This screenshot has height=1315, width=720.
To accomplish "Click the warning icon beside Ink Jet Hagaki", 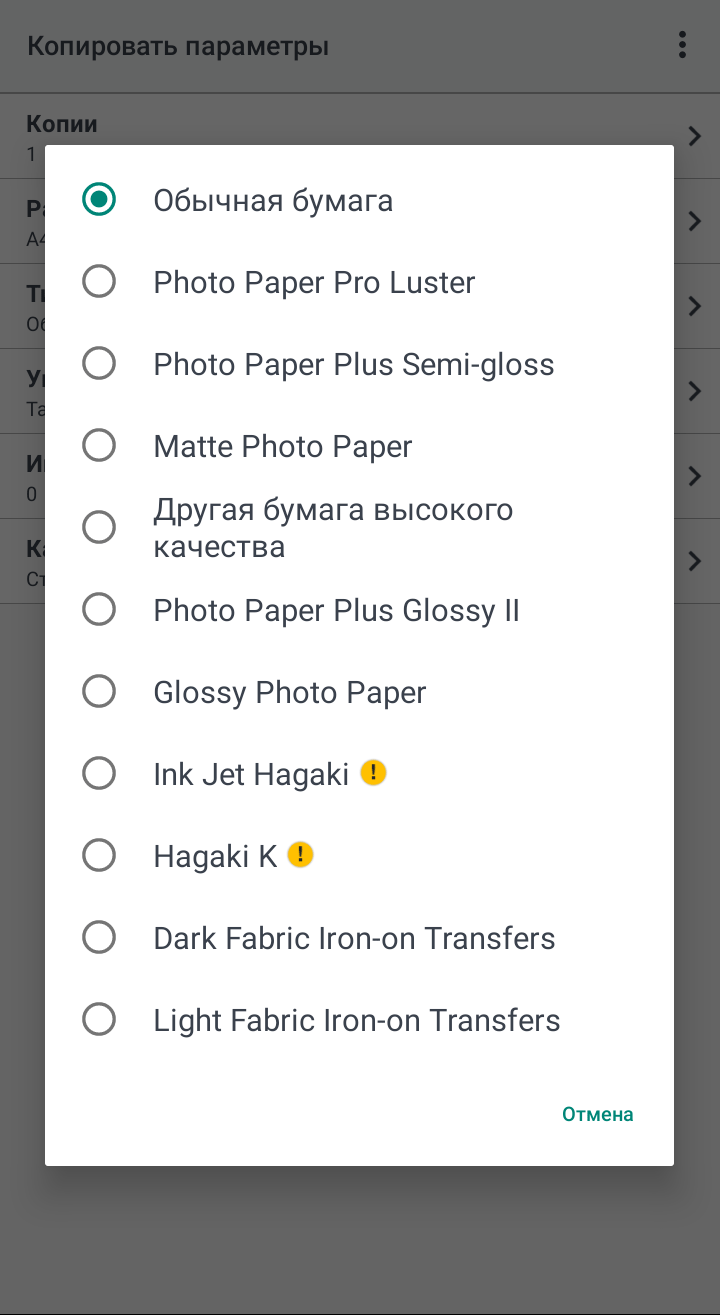I will pyautogui.click(x=373, y=772).
